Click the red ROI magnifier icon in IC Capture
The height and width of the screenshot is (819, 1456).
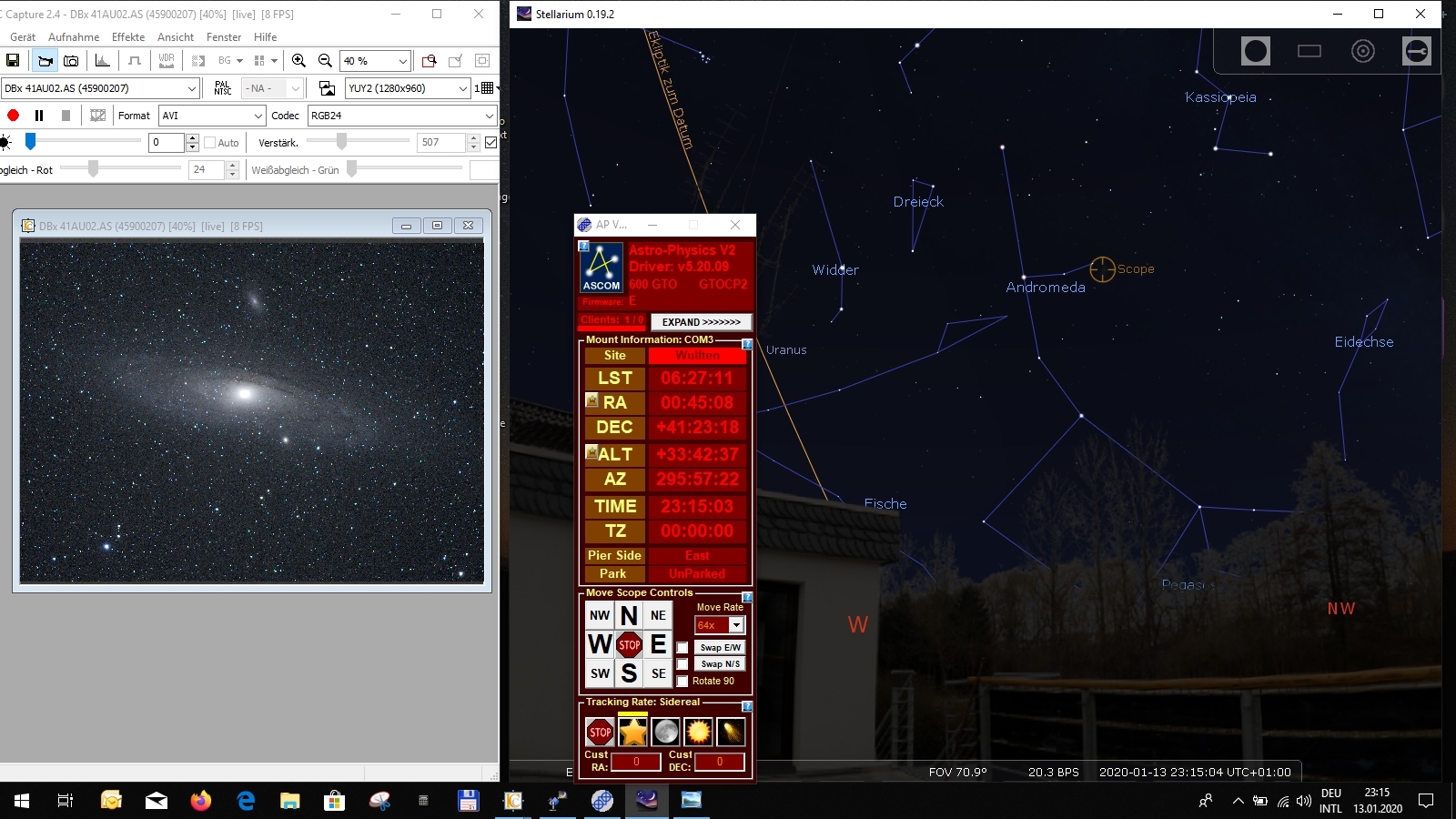430,61
